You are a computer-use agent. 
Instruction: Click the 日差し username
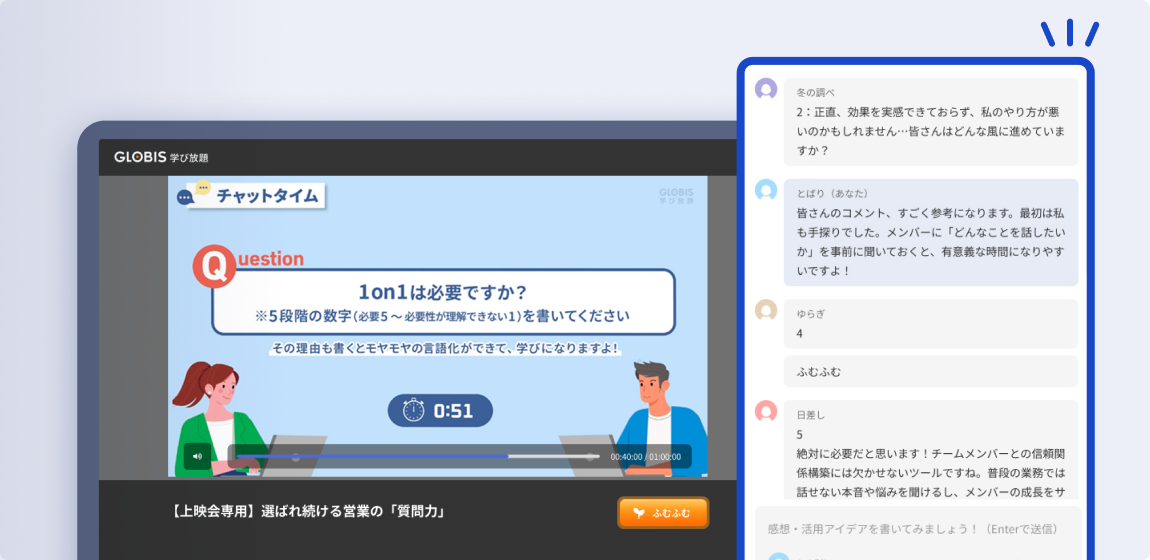click(x=811, y=415)
